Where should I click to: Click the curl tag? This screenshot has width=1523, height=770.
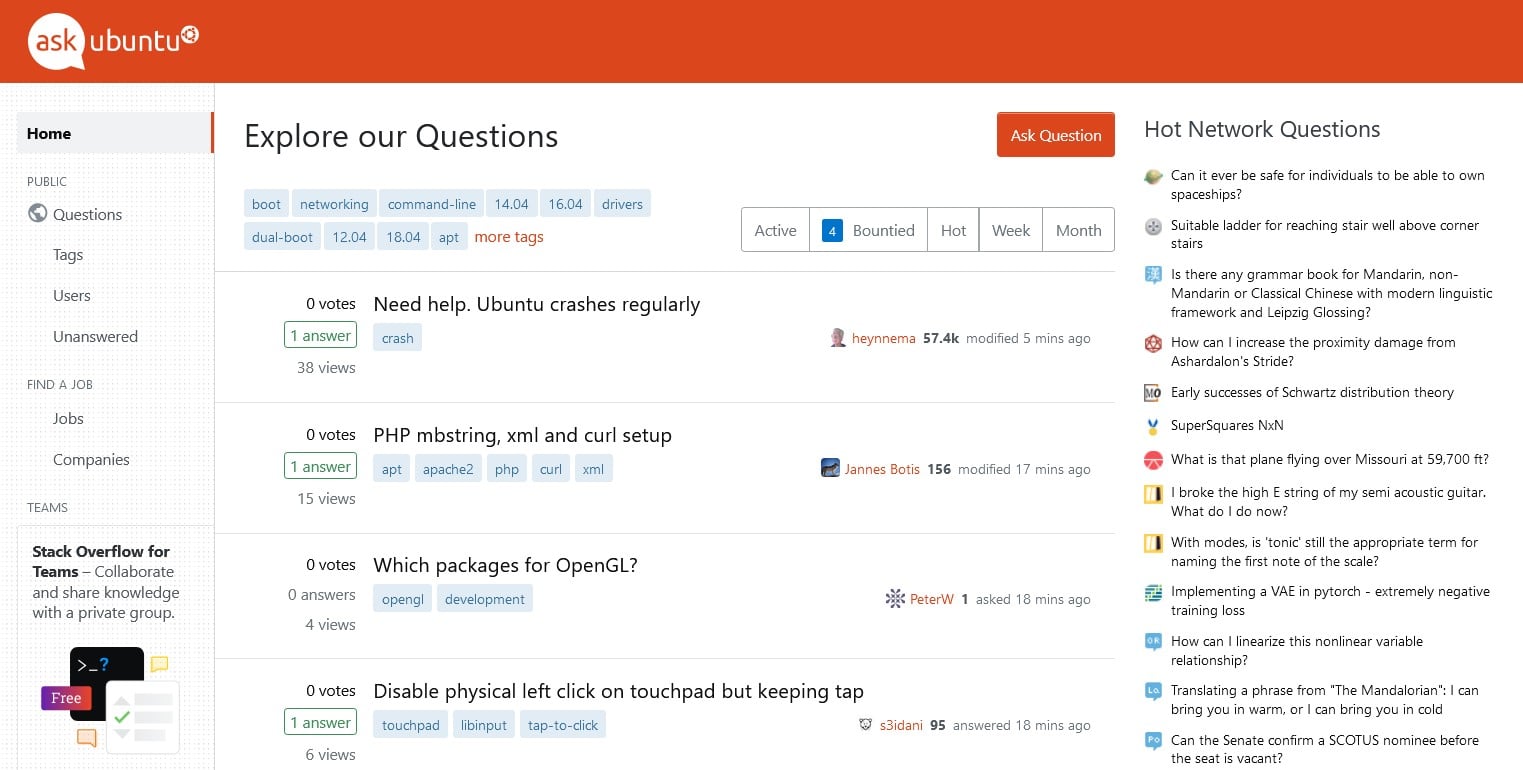click(551, 469)
